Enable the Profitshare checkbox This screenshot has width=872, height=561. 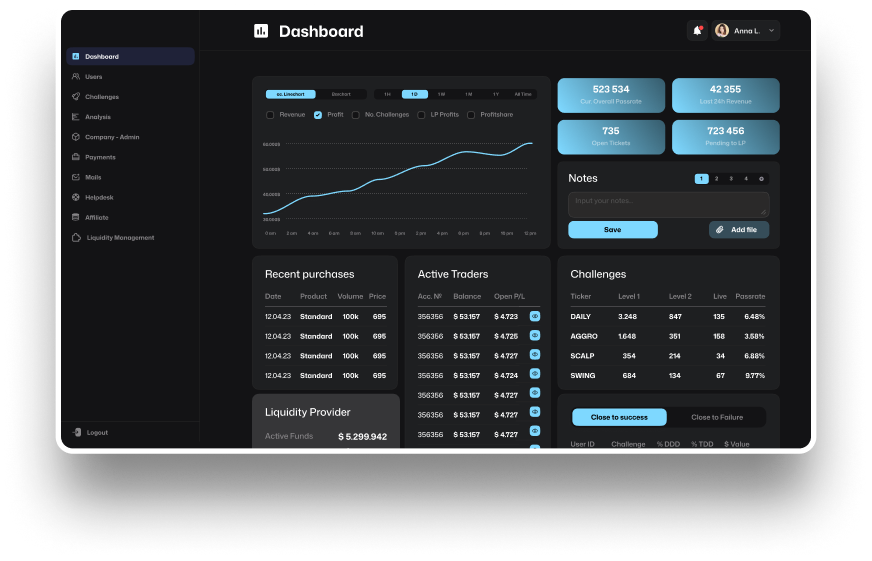coord(471,115)
